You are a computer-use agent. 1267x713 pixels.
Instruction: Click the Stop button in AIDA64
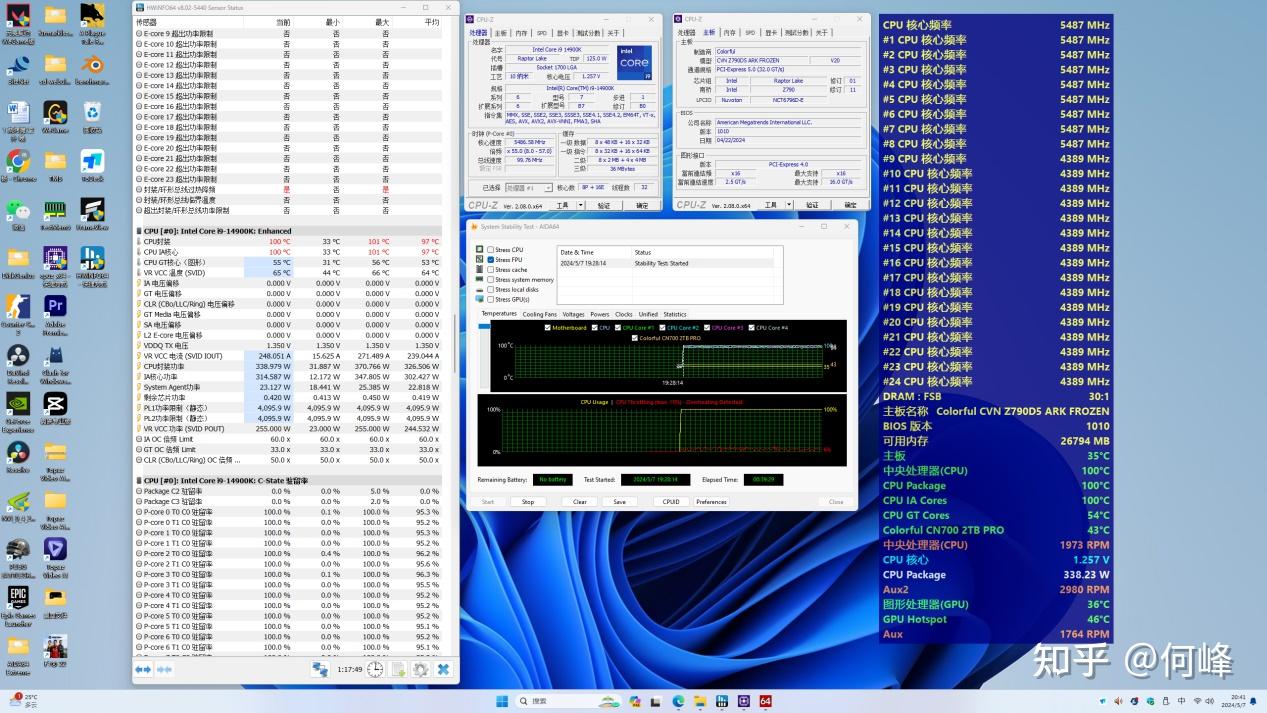tap(528, 502)
